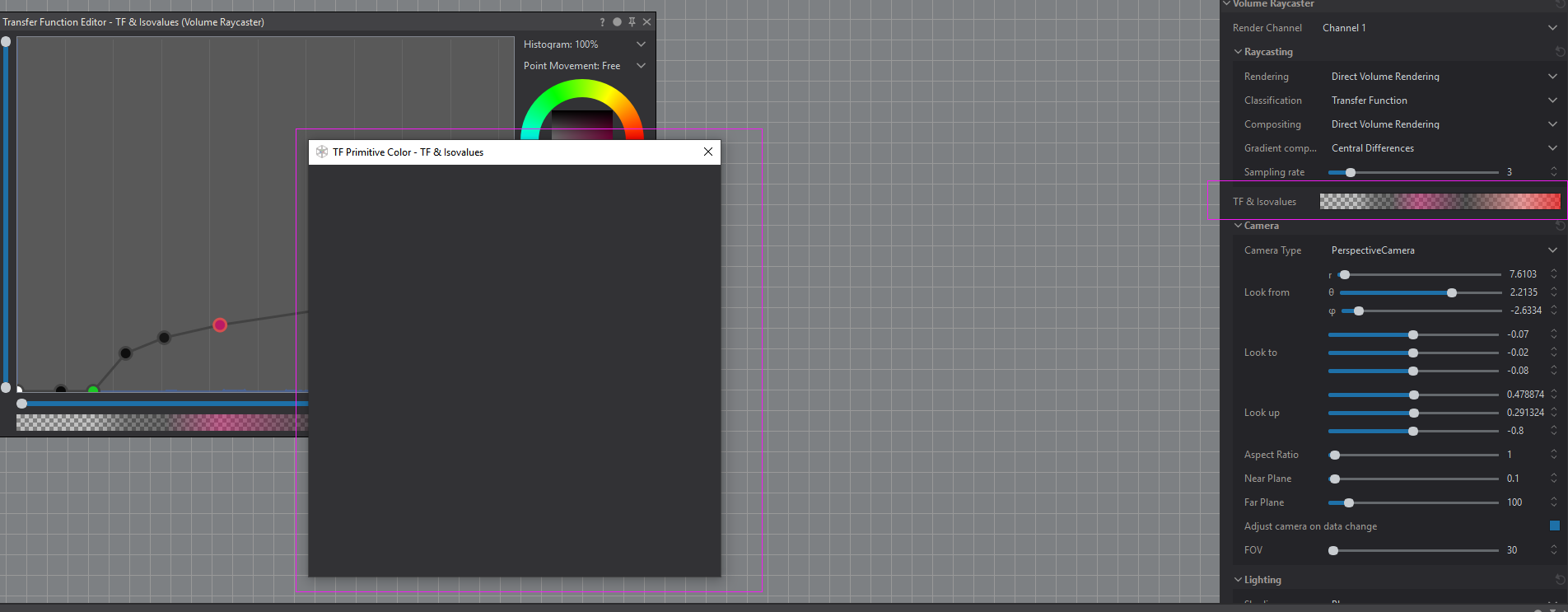The height and width of the screenshot is (612, 1568).
Task: Click the gradient bar below the TF editor
Action: pos(162,423)
